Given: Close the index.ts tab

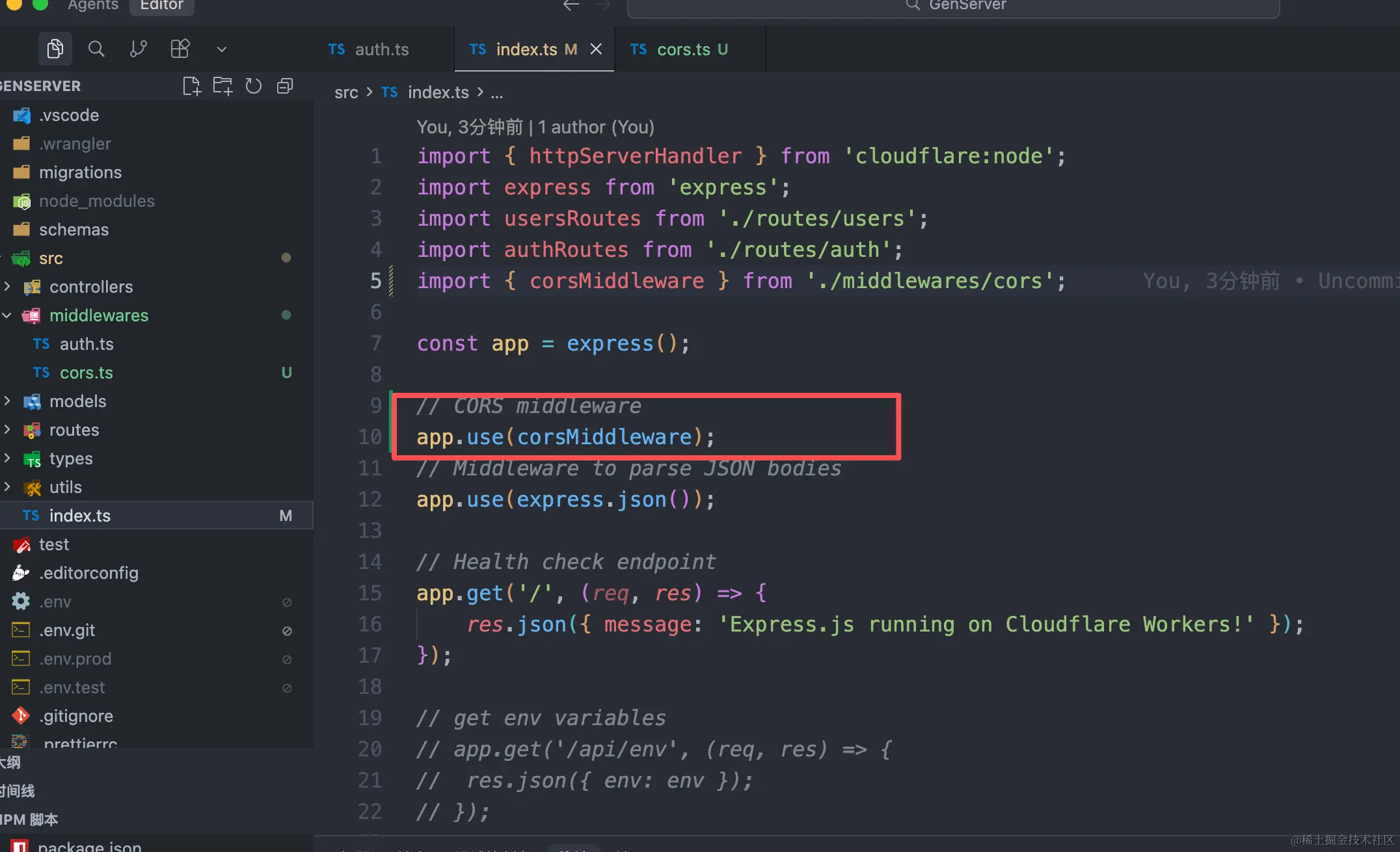Looking at the screenshot, I should 596,49.
